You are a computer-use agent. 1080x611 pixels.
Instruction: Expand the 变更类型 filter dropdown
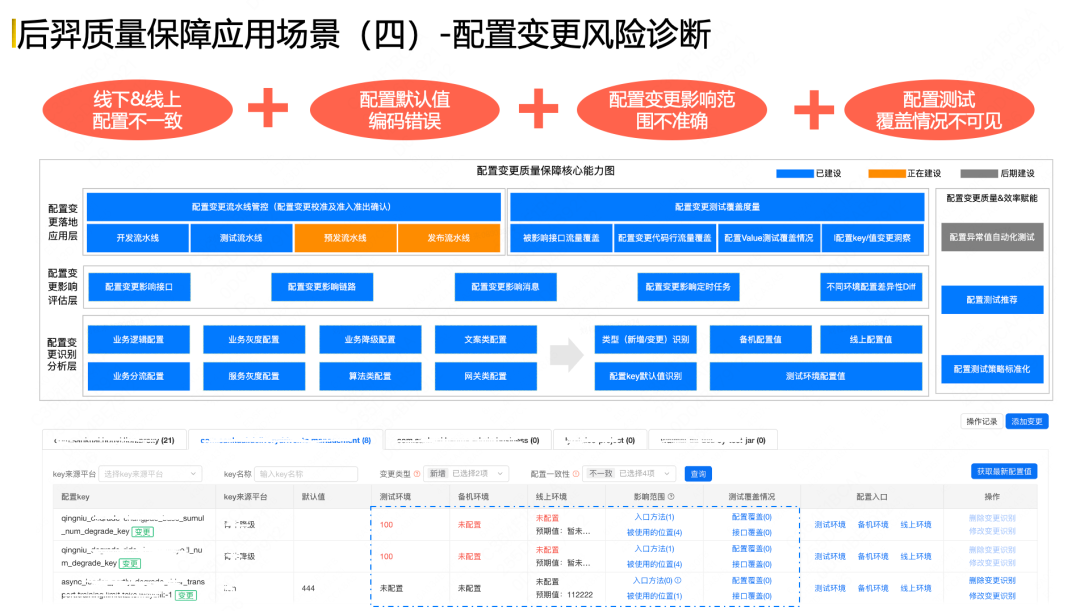pyautogui.click(x=466, y=474)
